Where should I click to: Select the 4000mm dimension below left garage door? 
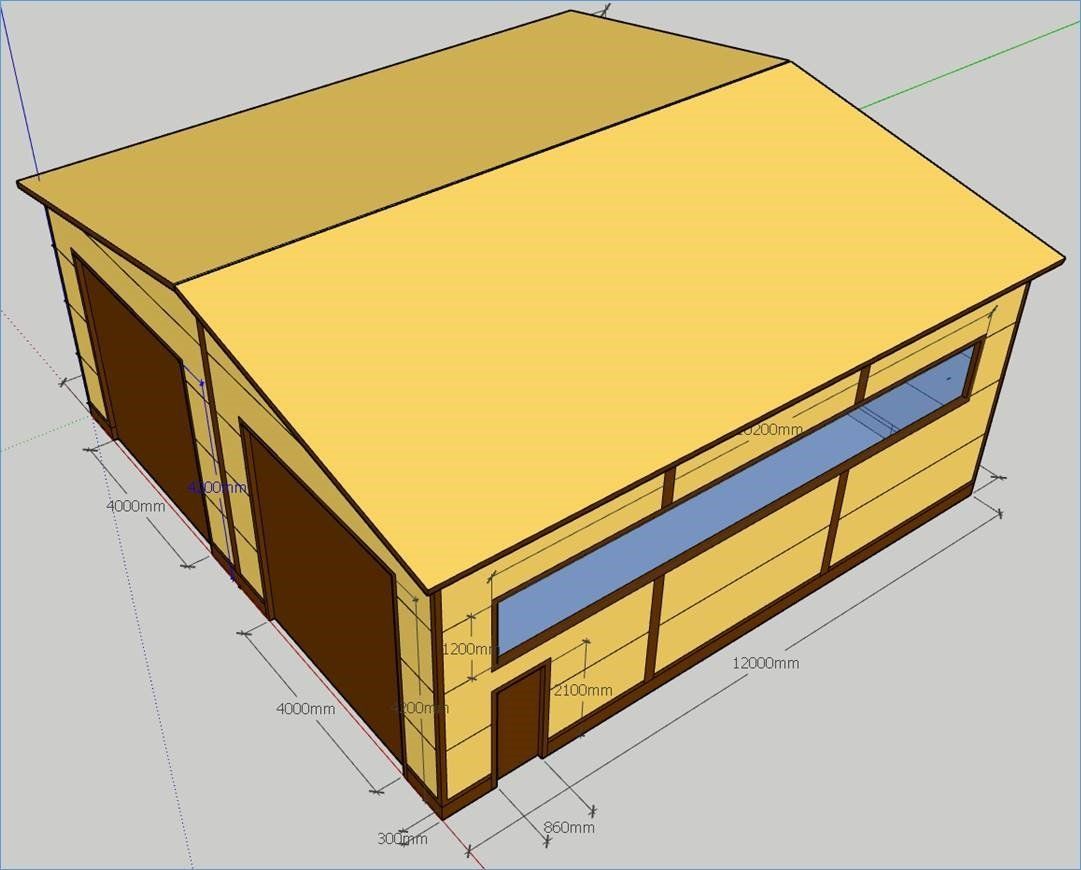[x=135, y=506]
